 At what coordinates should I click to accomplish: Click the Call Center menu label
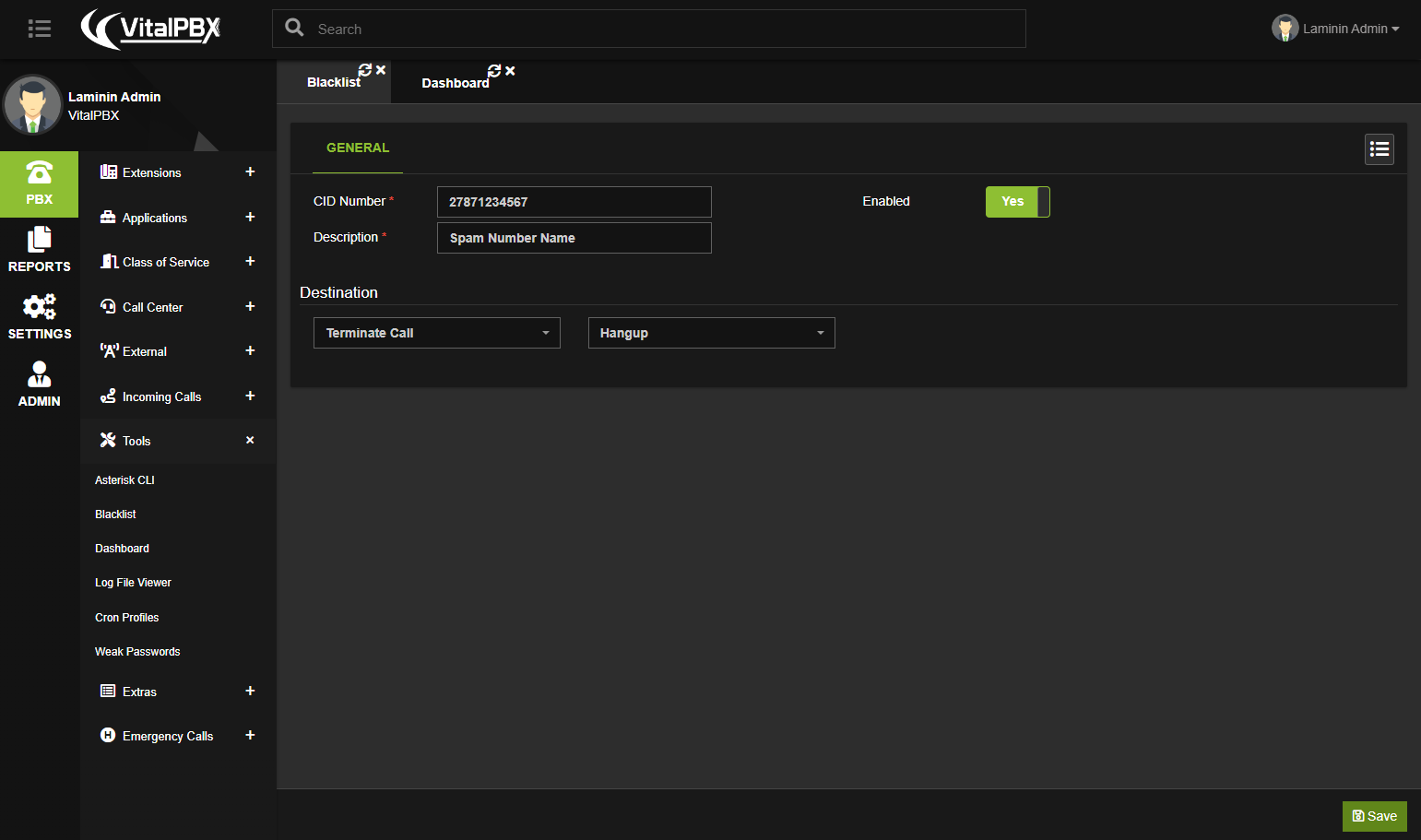click(x=153, y=307)
